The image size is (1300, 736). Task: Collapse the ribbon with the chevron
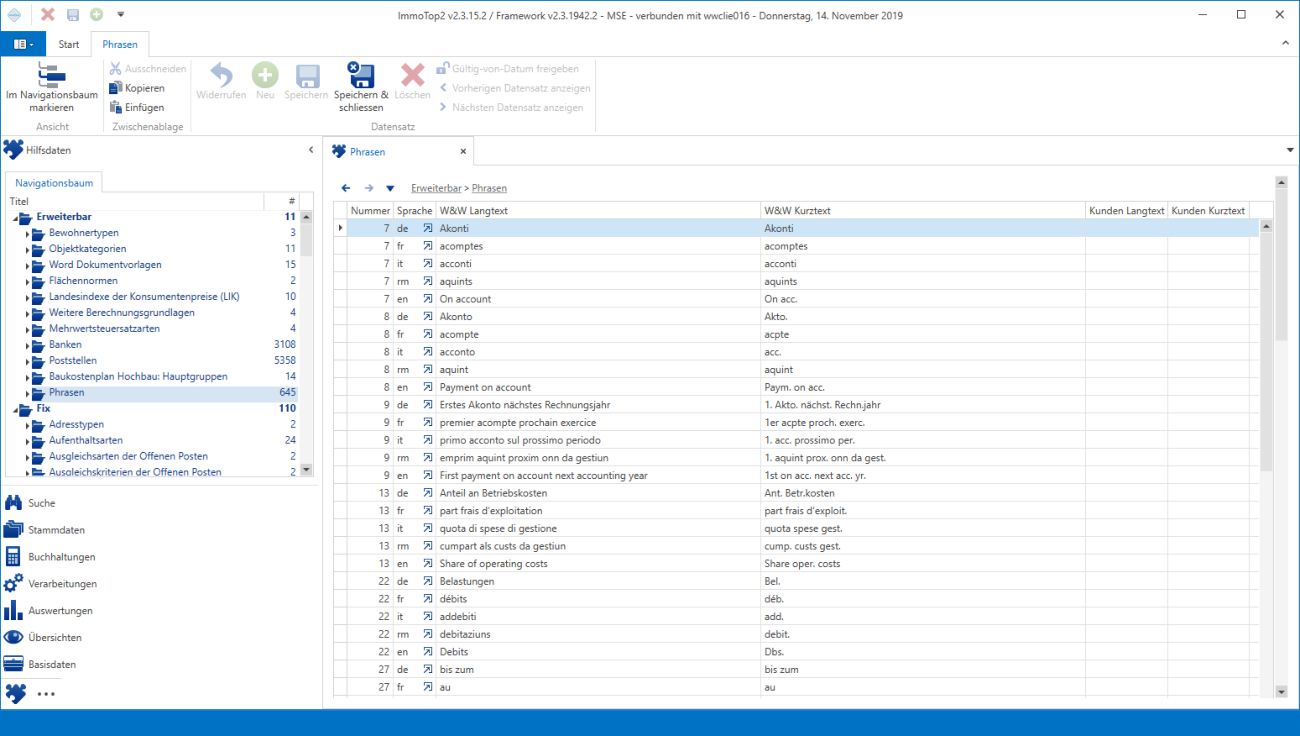pyautogui.click(x=1286, y=44)
